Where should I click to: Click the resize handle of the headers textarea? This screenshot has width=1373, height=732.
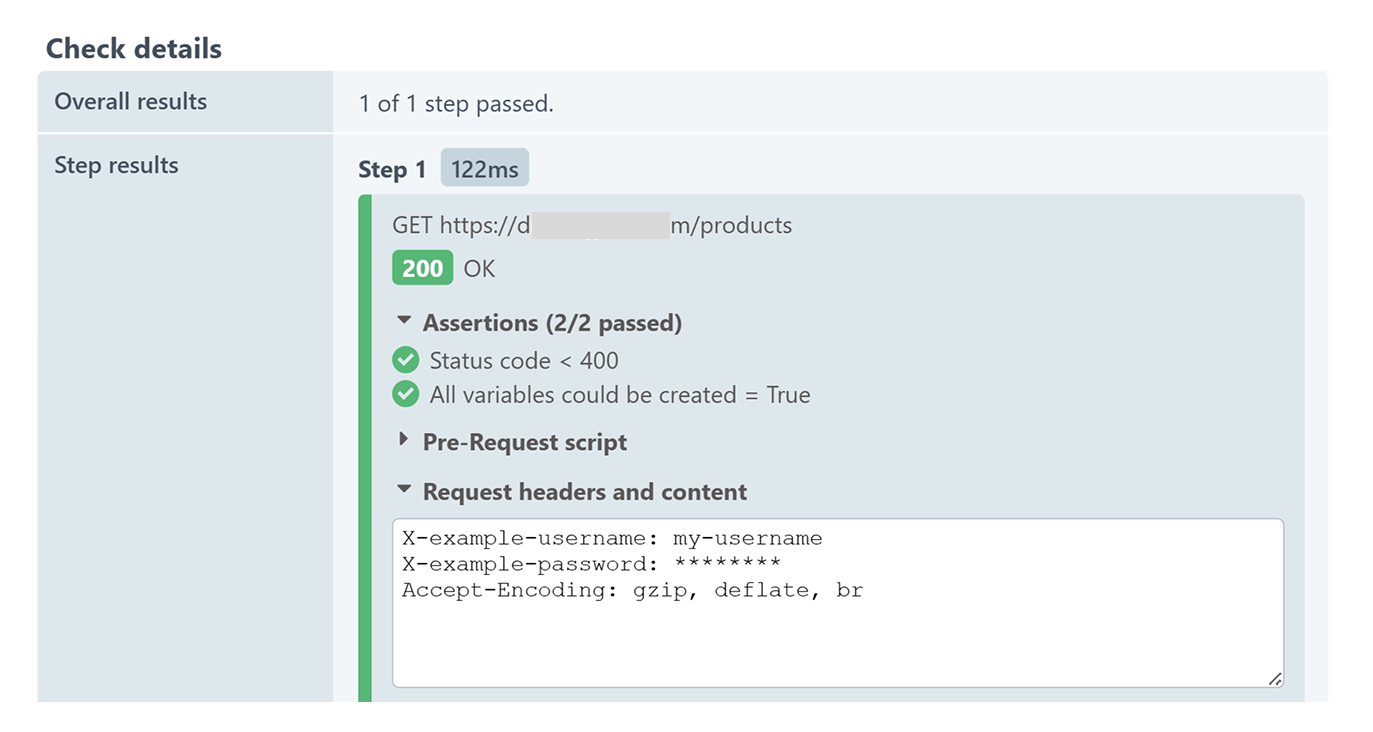point(1274,679)
